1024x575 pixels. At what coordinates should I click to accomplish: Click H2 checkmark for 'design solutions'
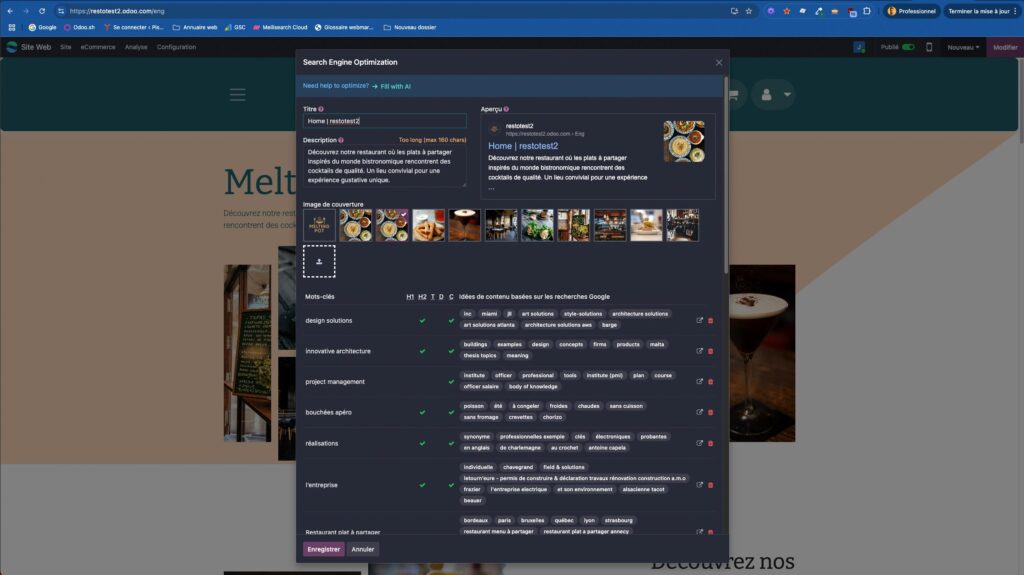pyautogui.click(x=423, y=321)
